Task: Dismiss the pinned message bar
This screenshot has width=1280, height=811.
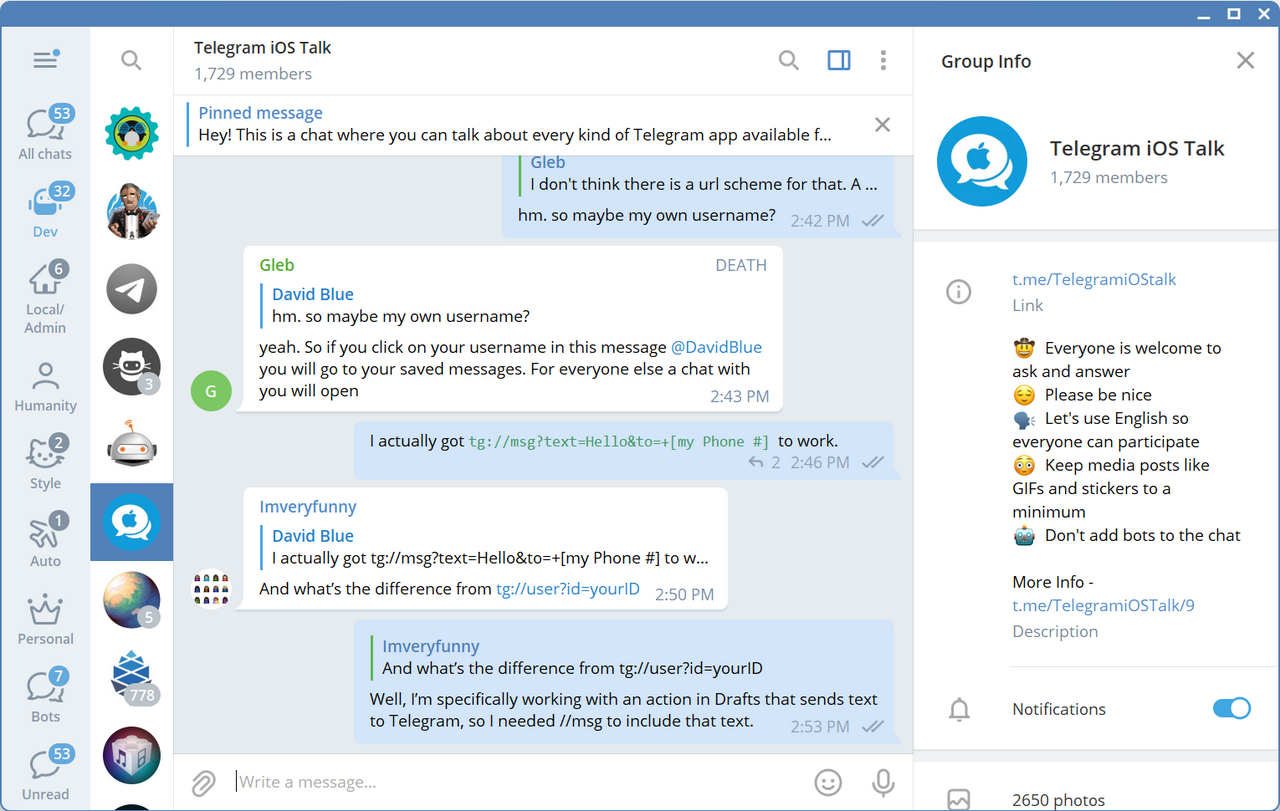Action: pos(882,124)
